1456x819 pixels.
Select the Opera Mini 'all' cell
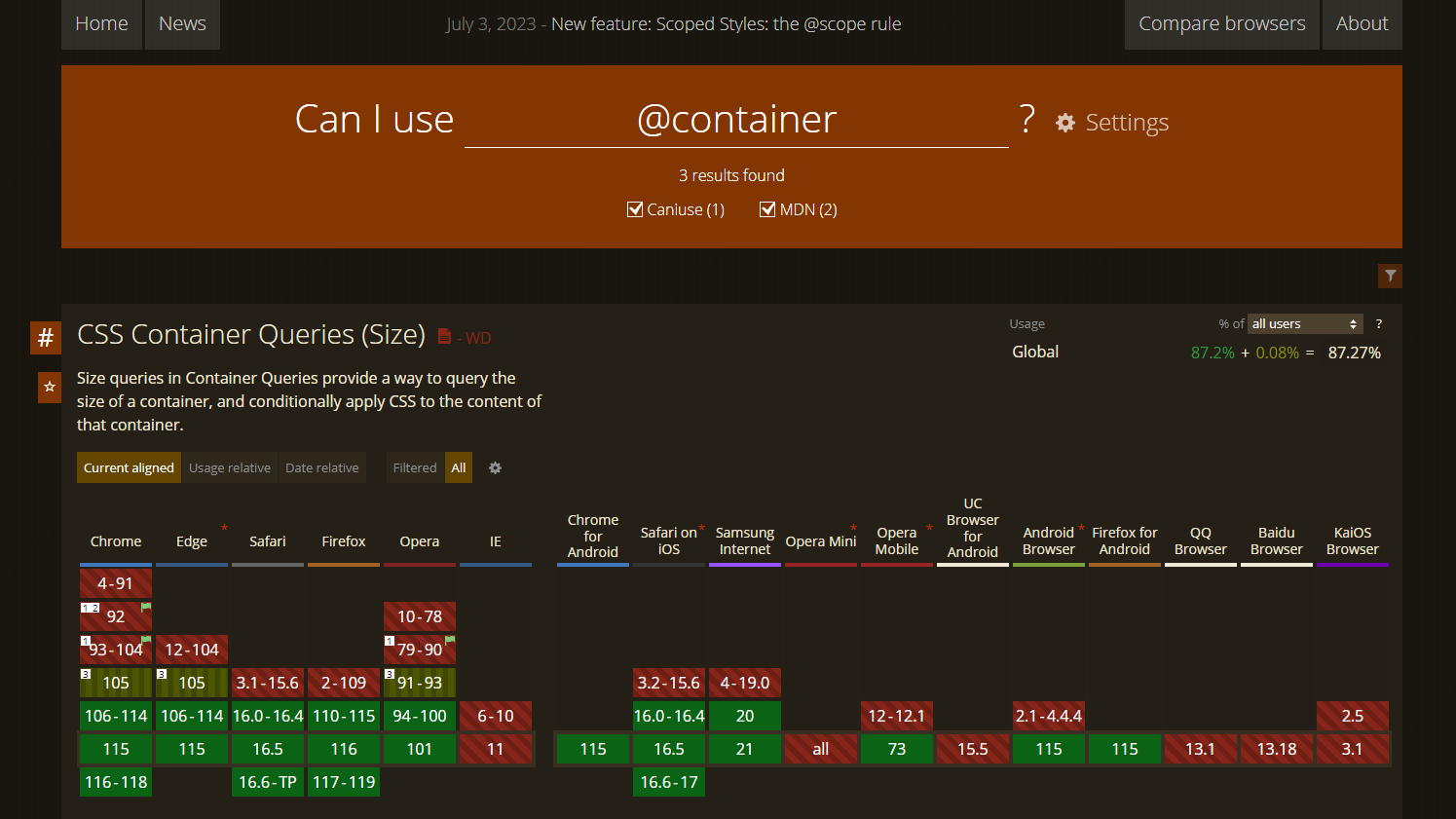[821, 749]
